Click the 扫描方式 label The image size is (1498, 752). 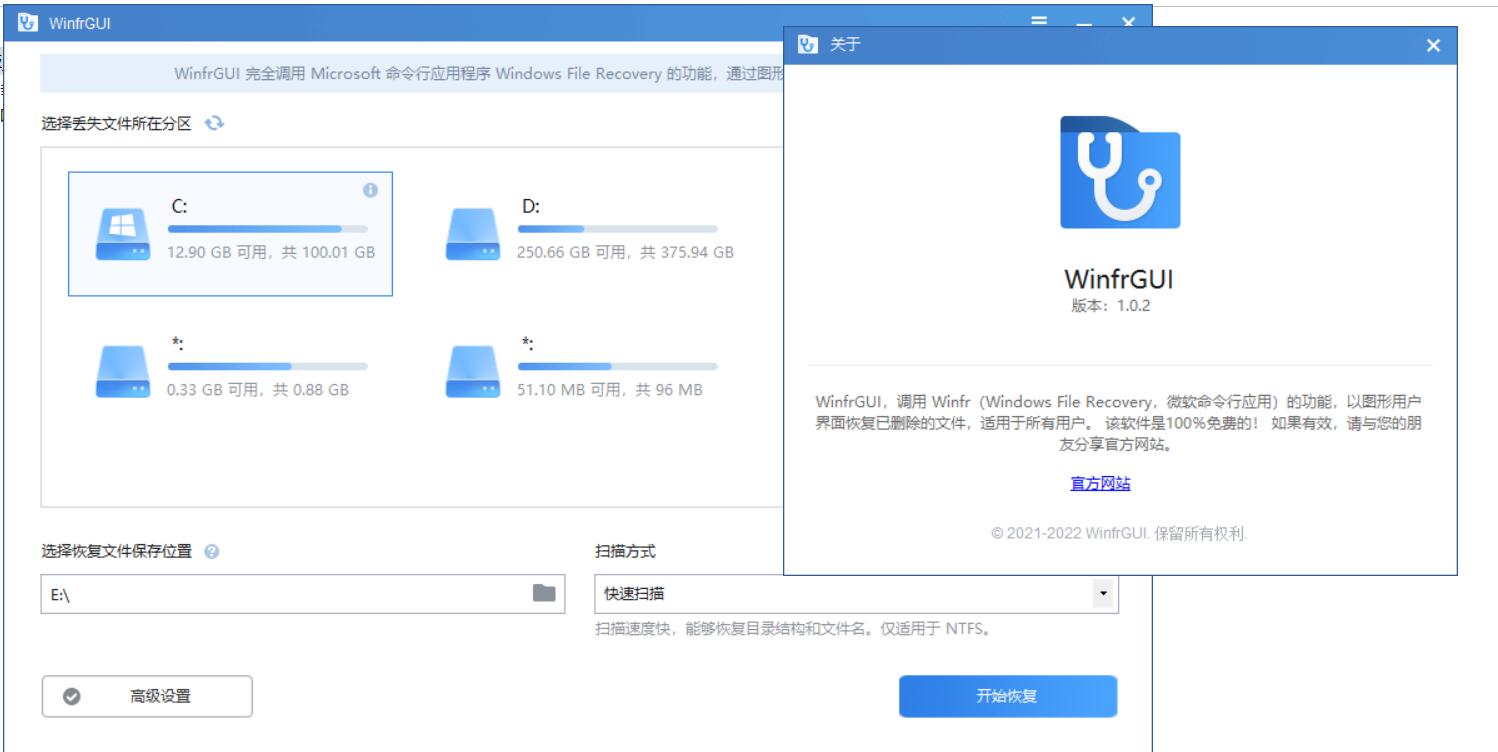(625, 551)
